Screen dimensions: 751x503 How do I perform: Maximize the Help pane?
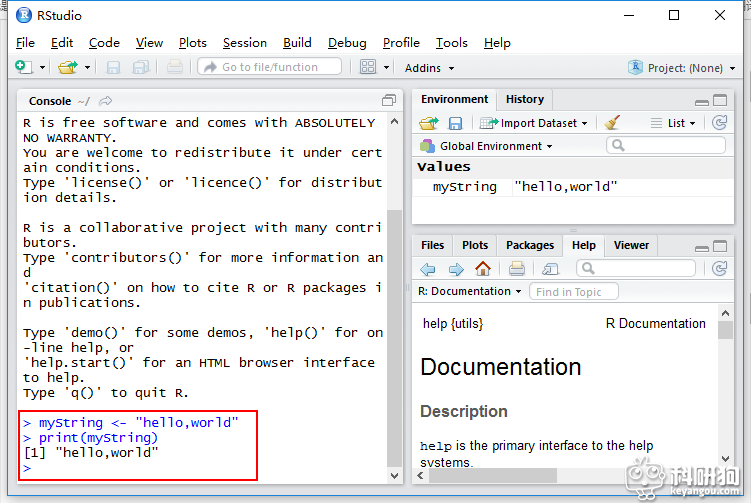pos(720,246)
